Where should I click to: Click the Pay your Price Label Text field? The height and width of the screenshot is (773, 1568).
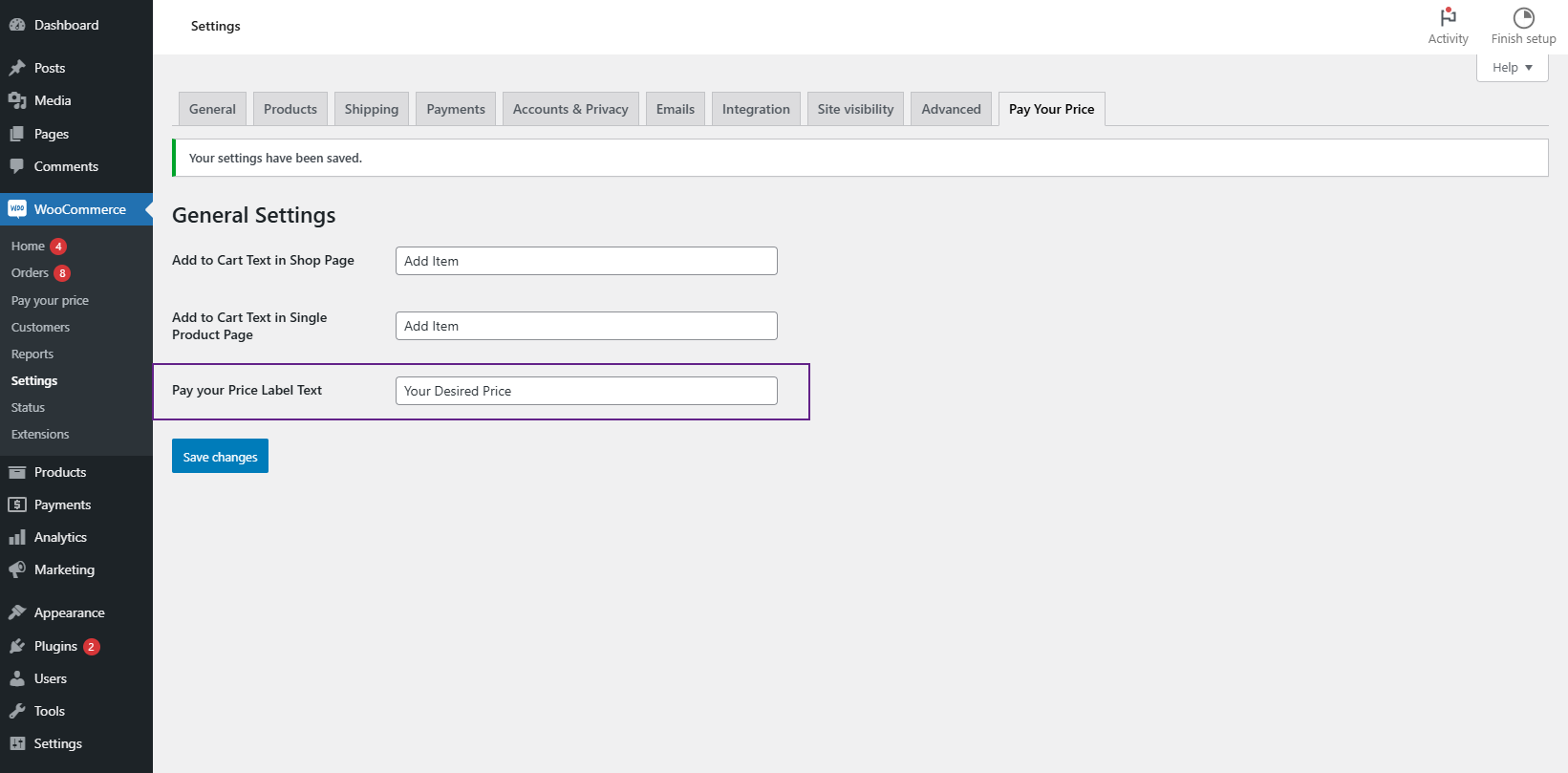587,391
